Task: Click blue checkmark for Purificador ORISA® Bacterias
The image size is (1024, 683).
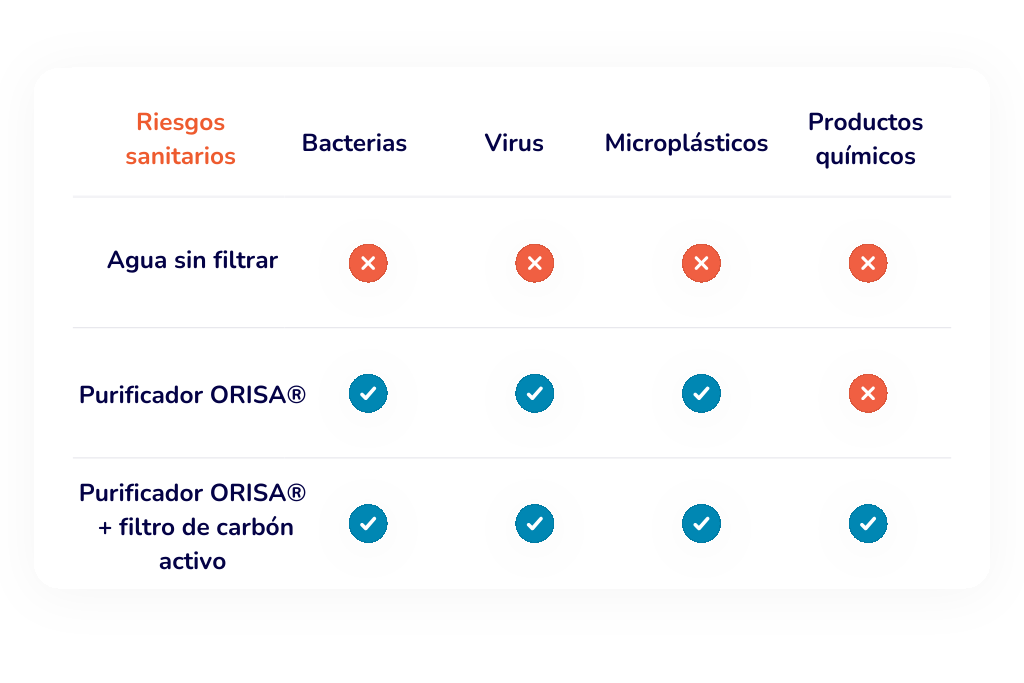Action: 368,394
